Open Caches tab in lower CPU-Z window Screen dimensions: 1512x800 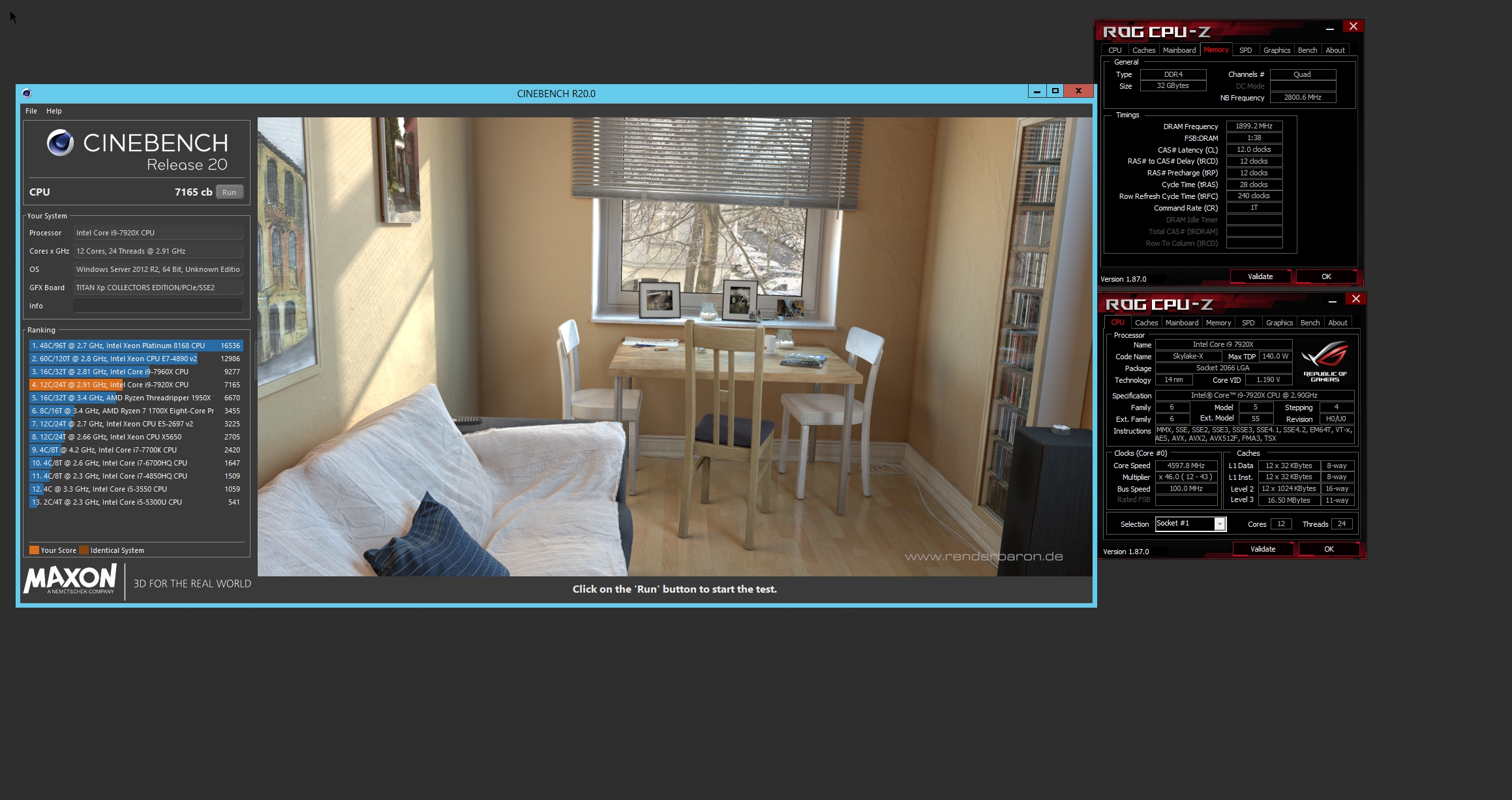point(1146,323)
